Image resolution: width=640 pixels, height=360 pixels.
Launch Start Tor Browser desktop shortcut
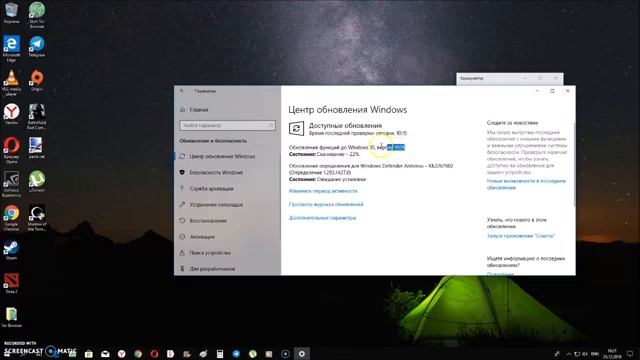37,15
